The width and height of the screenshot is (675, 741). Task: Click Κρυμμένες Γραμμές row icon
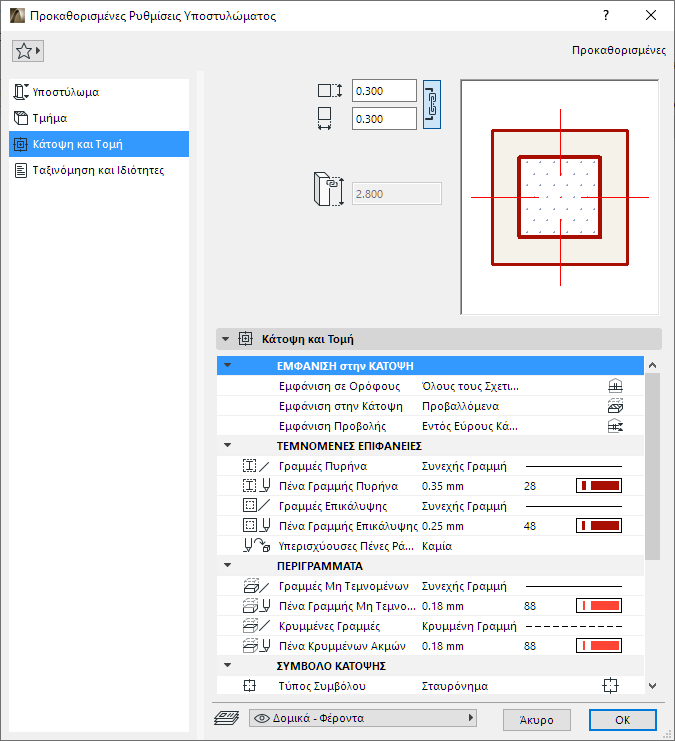(x=256, y=626)
